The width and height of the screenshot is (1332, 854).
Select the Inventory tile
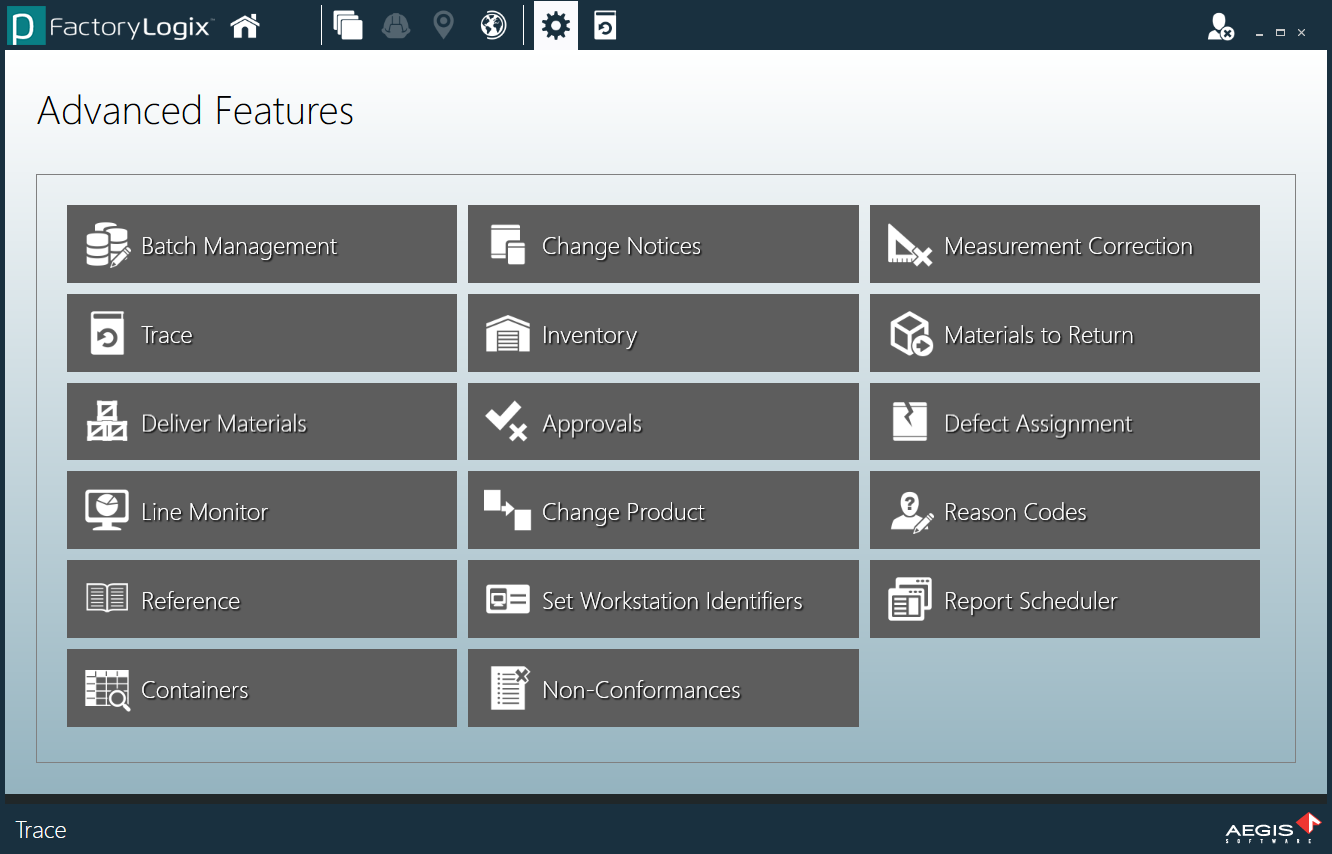(x=662, y=333)
